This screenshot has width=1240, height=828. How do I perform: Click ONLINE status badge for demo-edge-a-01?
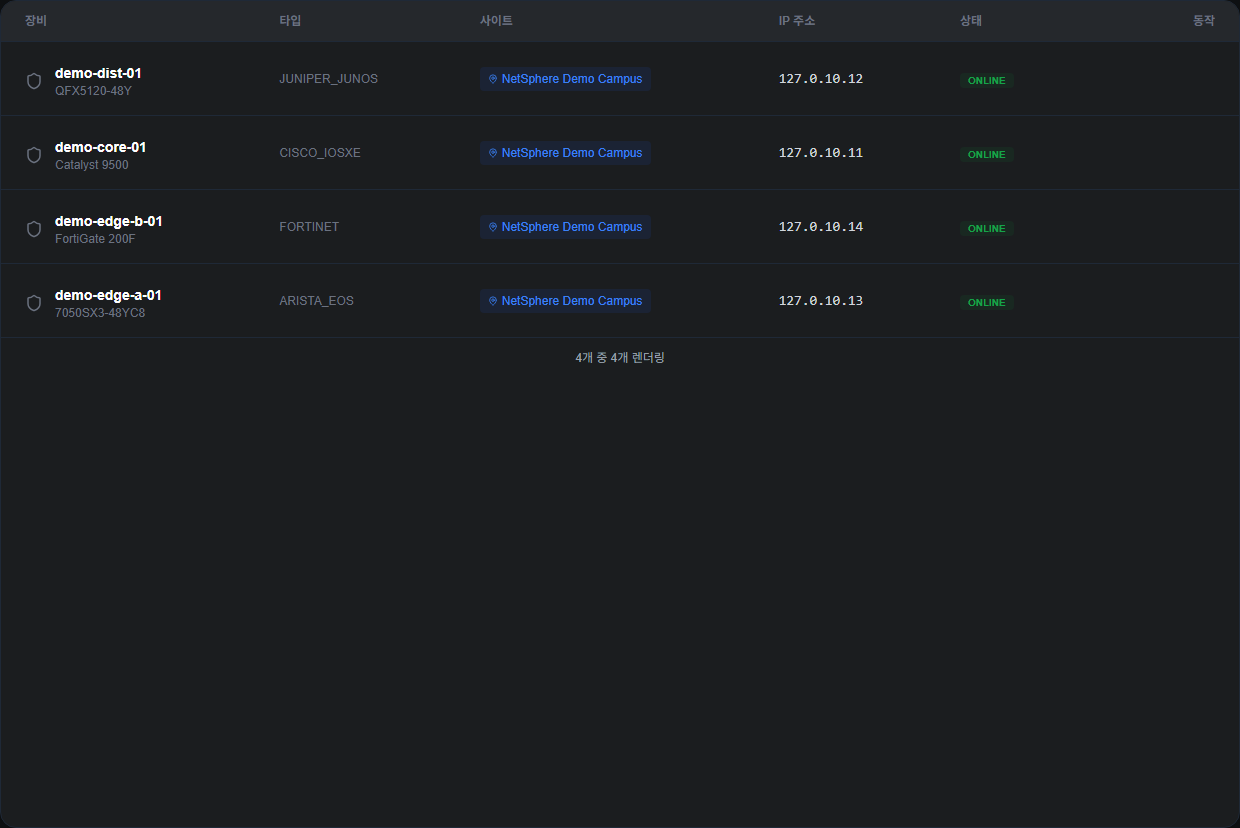[986, 302]
